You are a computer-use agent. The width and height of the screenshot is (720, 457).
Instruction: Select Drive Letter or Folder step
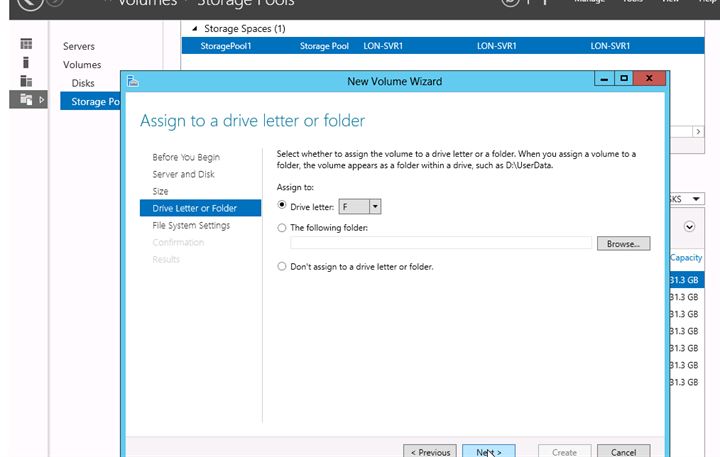coord(200,208)
